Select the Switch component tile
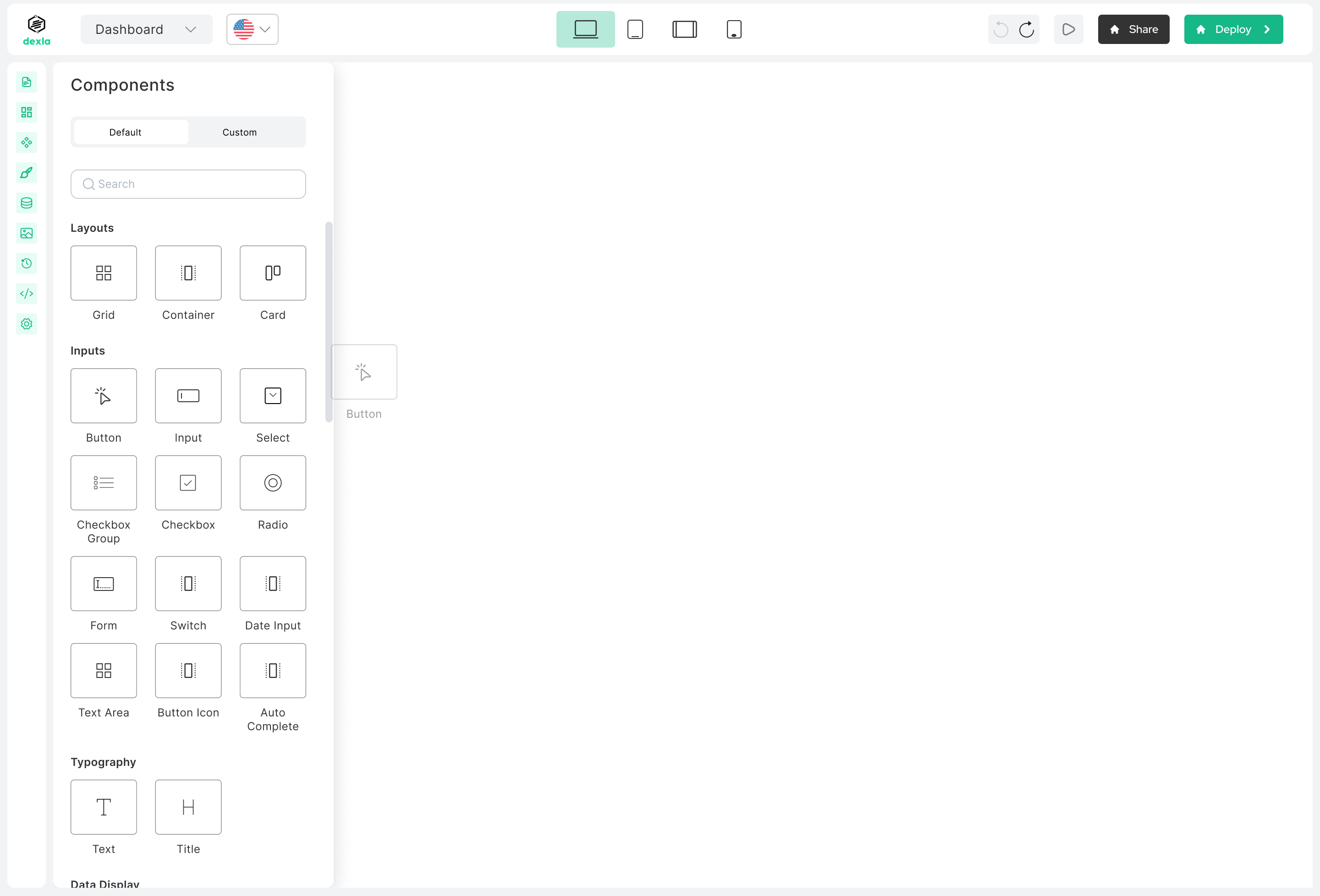The height and width of the screenshot is (896, 1320). tap(188, 584)
